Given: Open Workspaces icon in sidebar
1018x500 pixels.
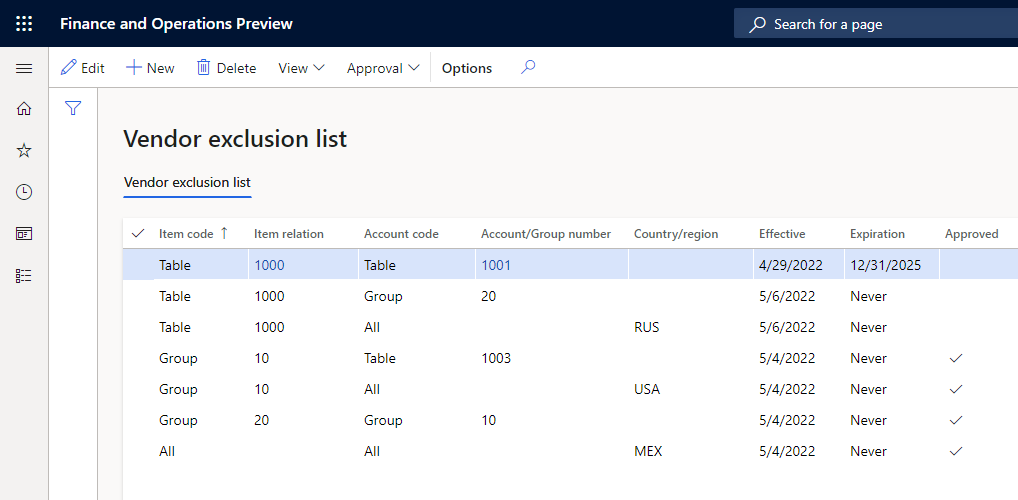Looking at the screenshot, I should coord(24,233).
